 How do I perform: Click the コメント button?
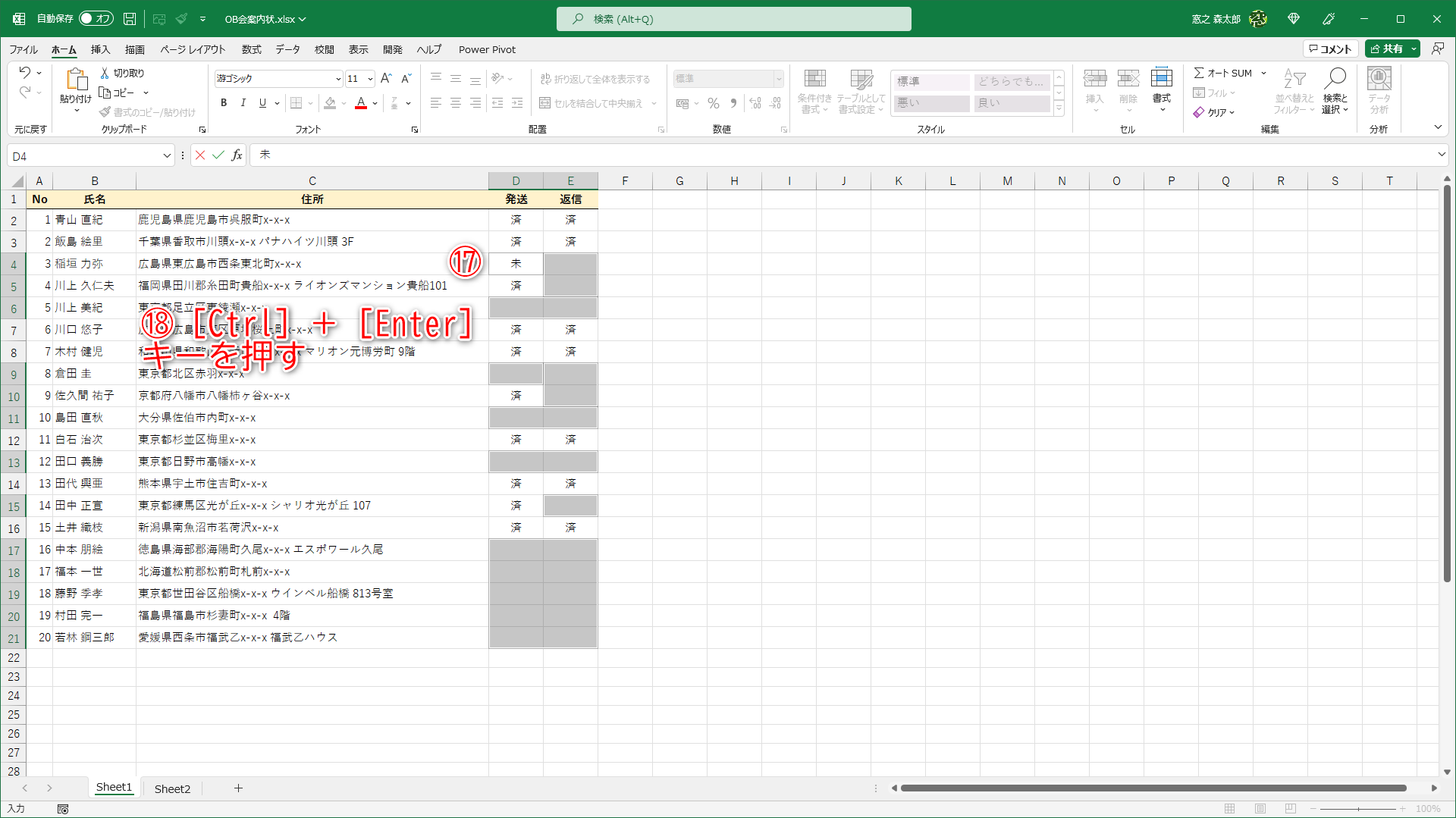(1331, 49)
